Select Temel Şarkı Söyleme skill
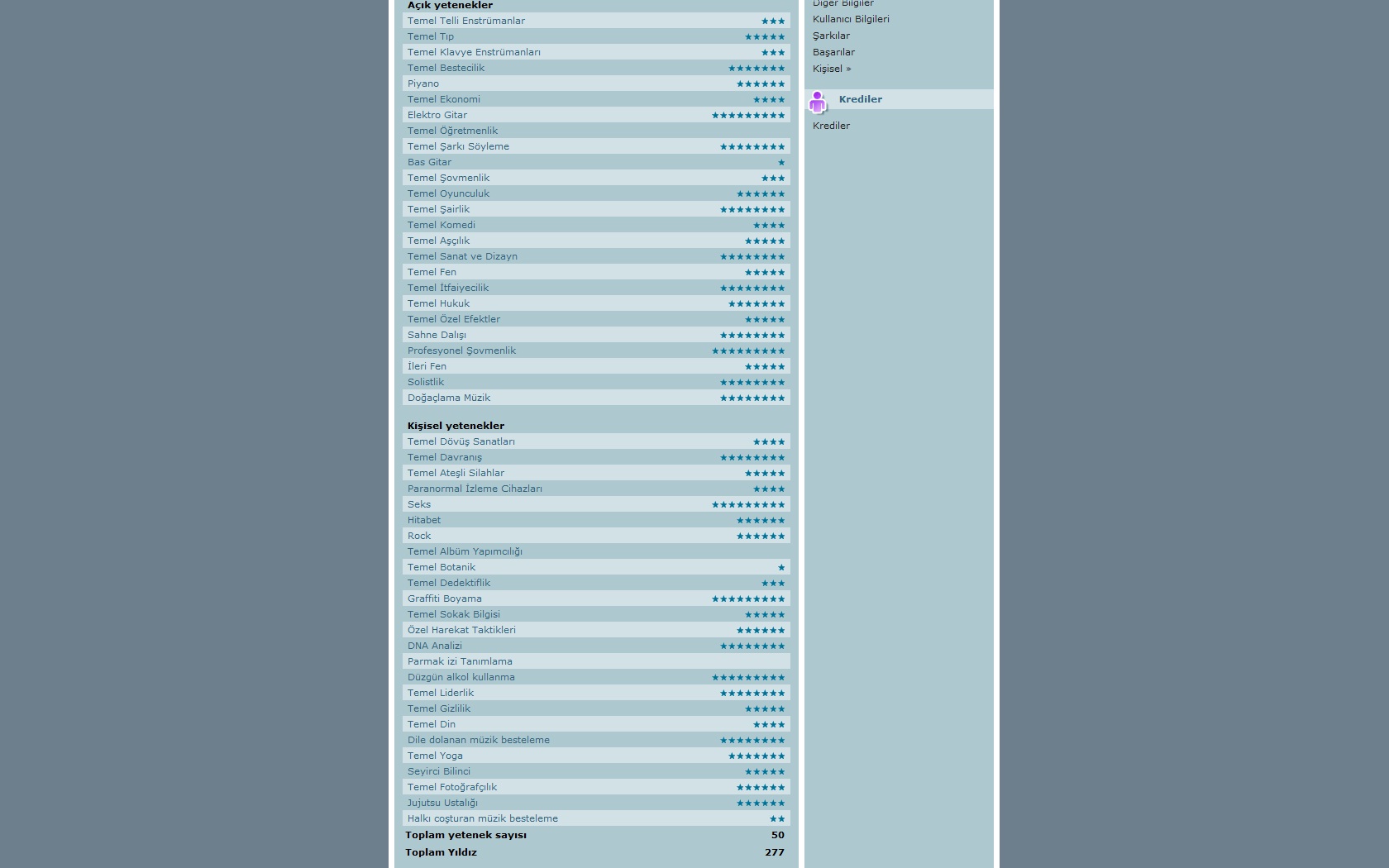 (458, 146)
